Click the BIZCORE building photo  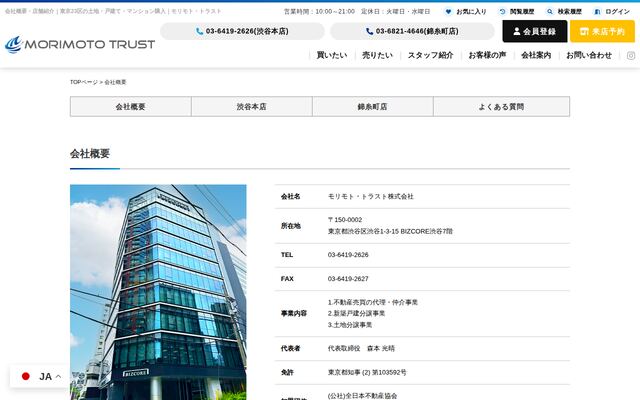pyautogui.click(x=158, y=292)
